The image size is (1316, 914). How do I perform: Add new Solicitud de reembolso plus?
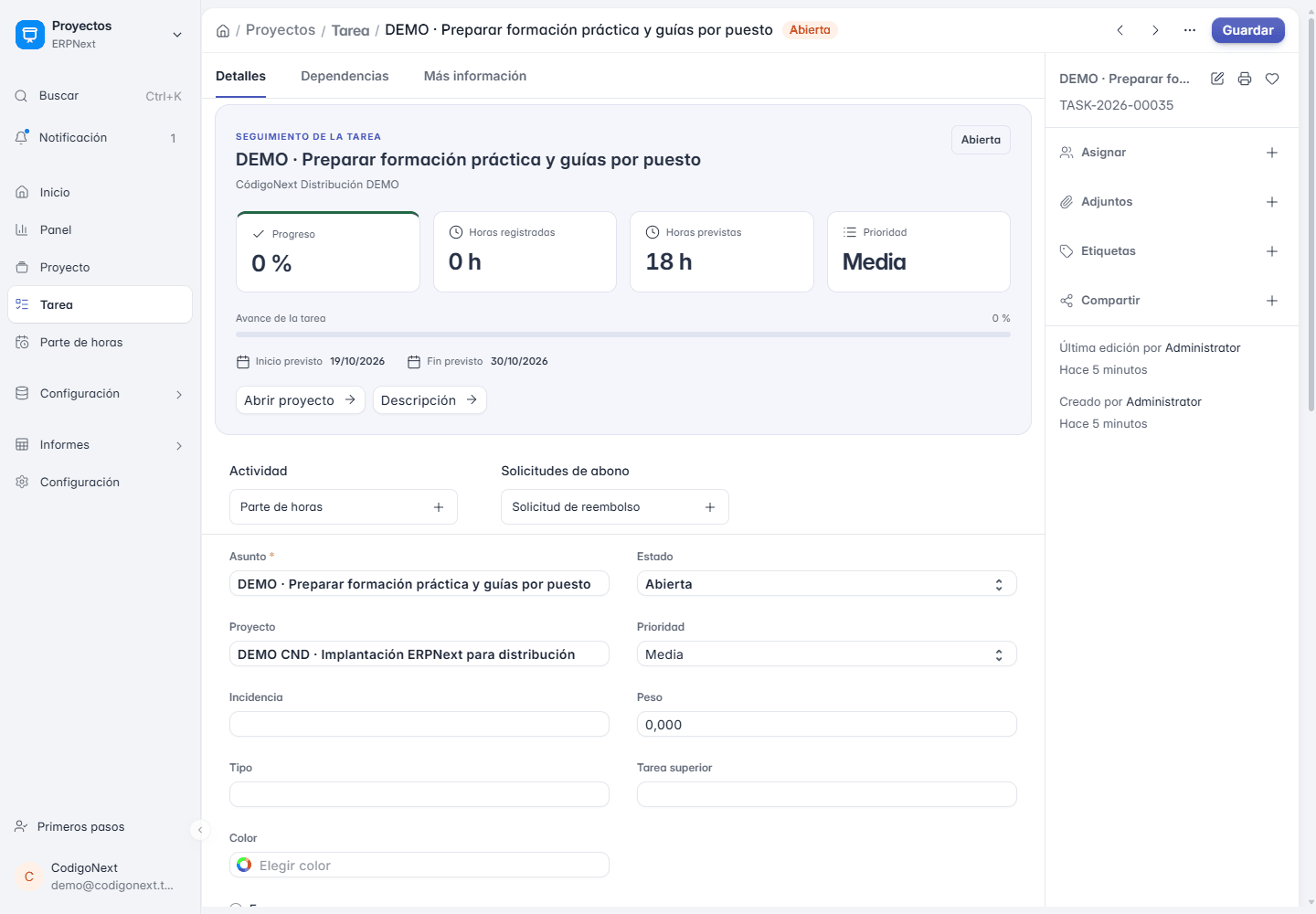coord(710,507)
